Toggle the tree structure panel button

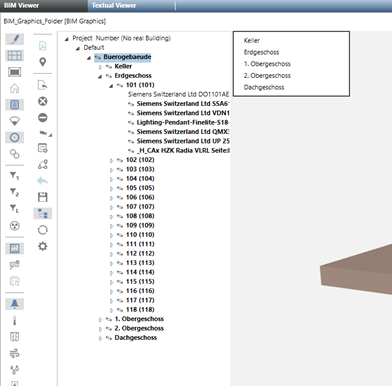[x=43, y=214]
